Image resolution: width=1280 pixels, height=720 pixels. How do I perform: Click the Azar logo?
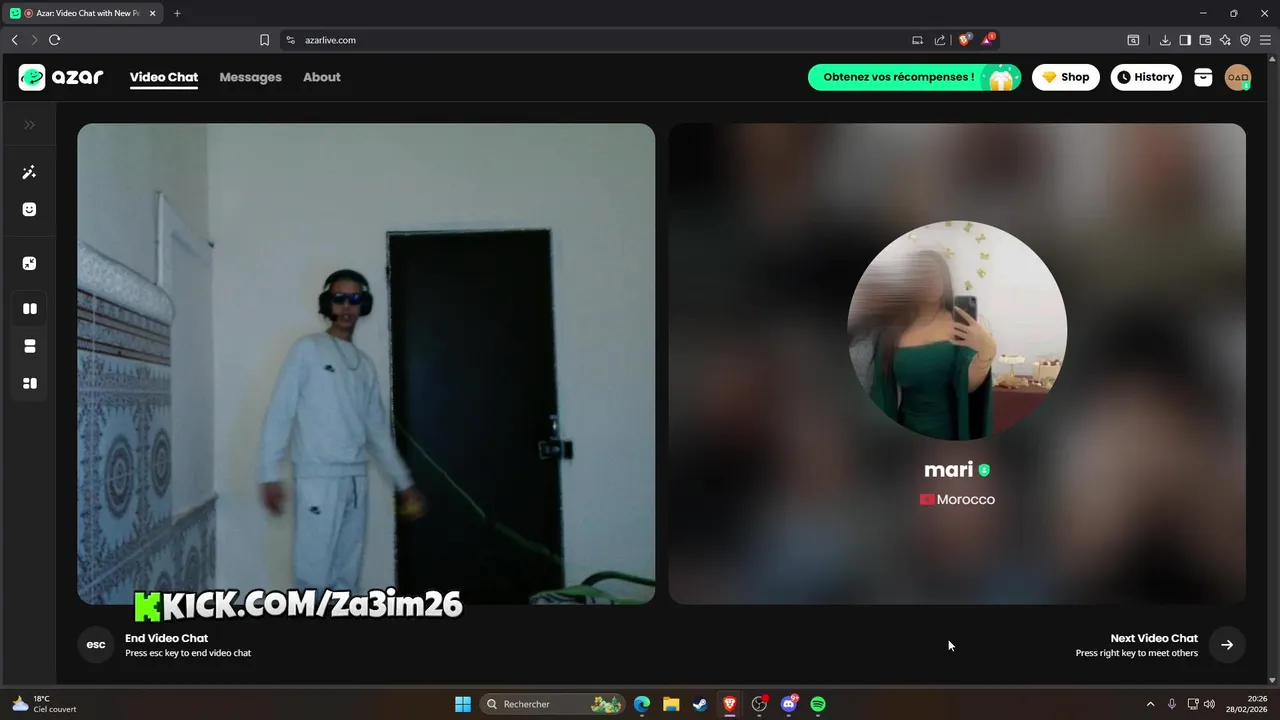click(x=61, y=77)
